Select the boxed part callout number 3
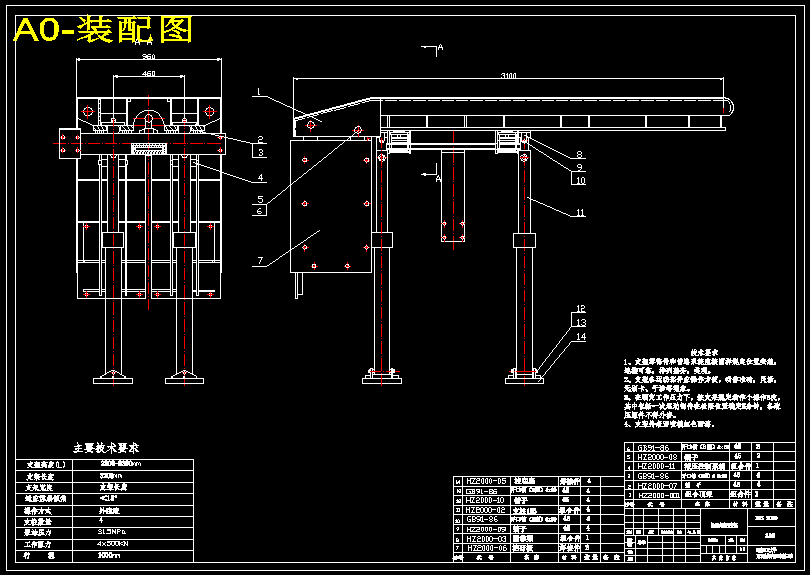 [261, 152]
